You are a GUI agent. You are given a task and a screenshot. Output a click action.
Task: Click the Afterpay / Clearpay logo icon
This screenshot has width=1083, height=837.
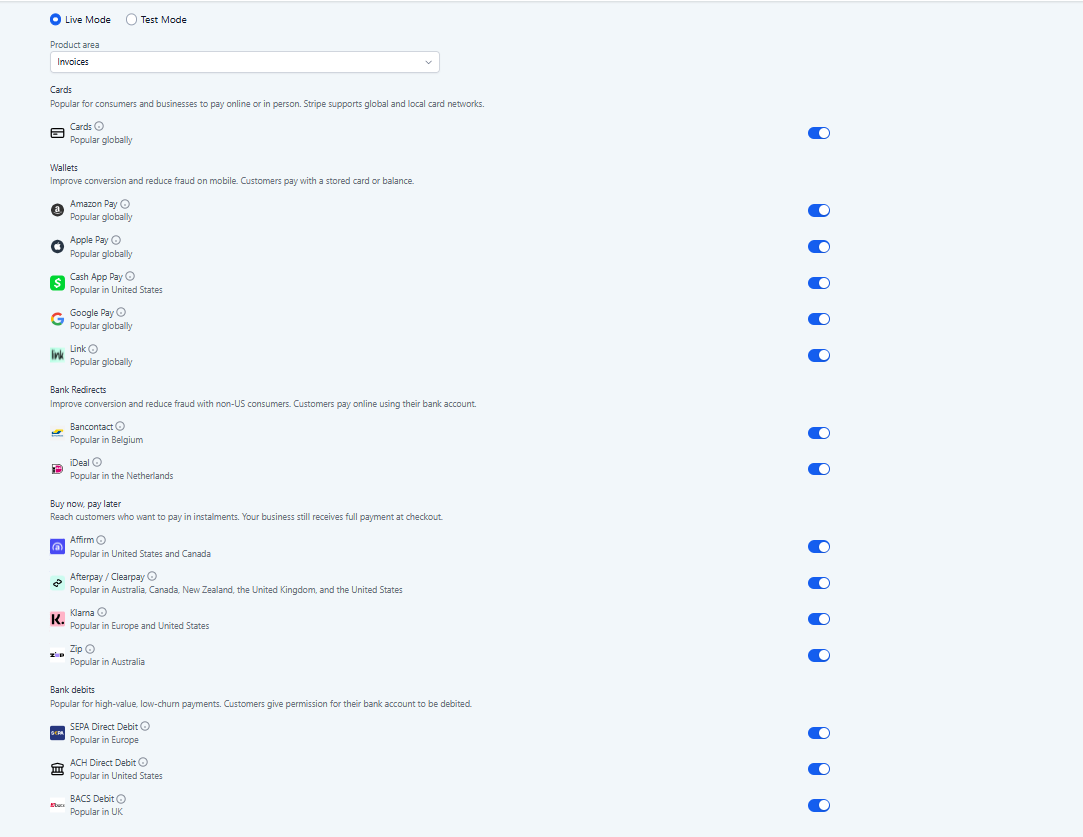(57, 583)
